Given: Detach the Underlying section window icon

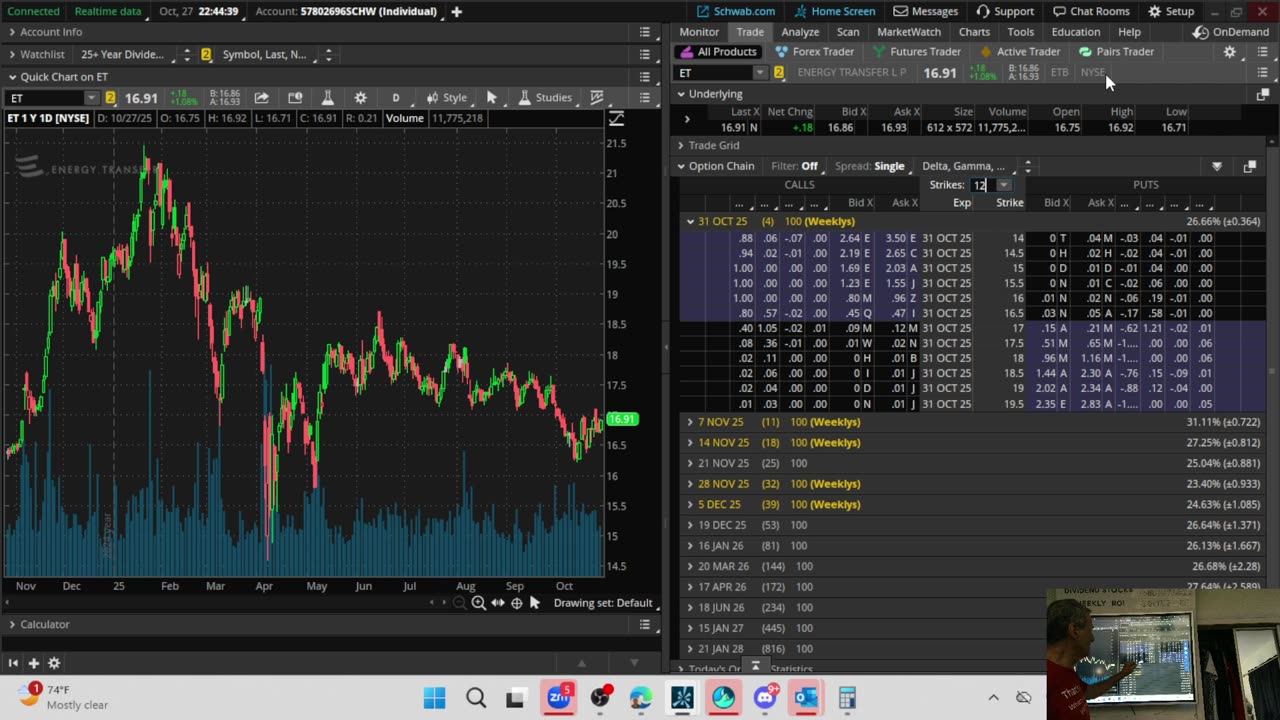Looking at the screenshot, I should (1262, 94).
